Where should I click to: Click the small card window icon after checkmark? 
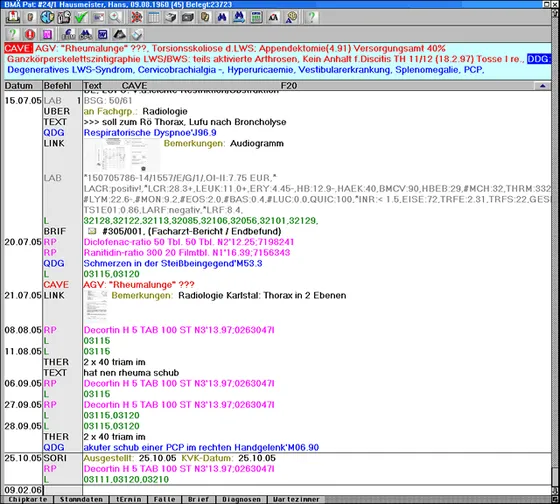pyautogui.click(x=99, y=17)
